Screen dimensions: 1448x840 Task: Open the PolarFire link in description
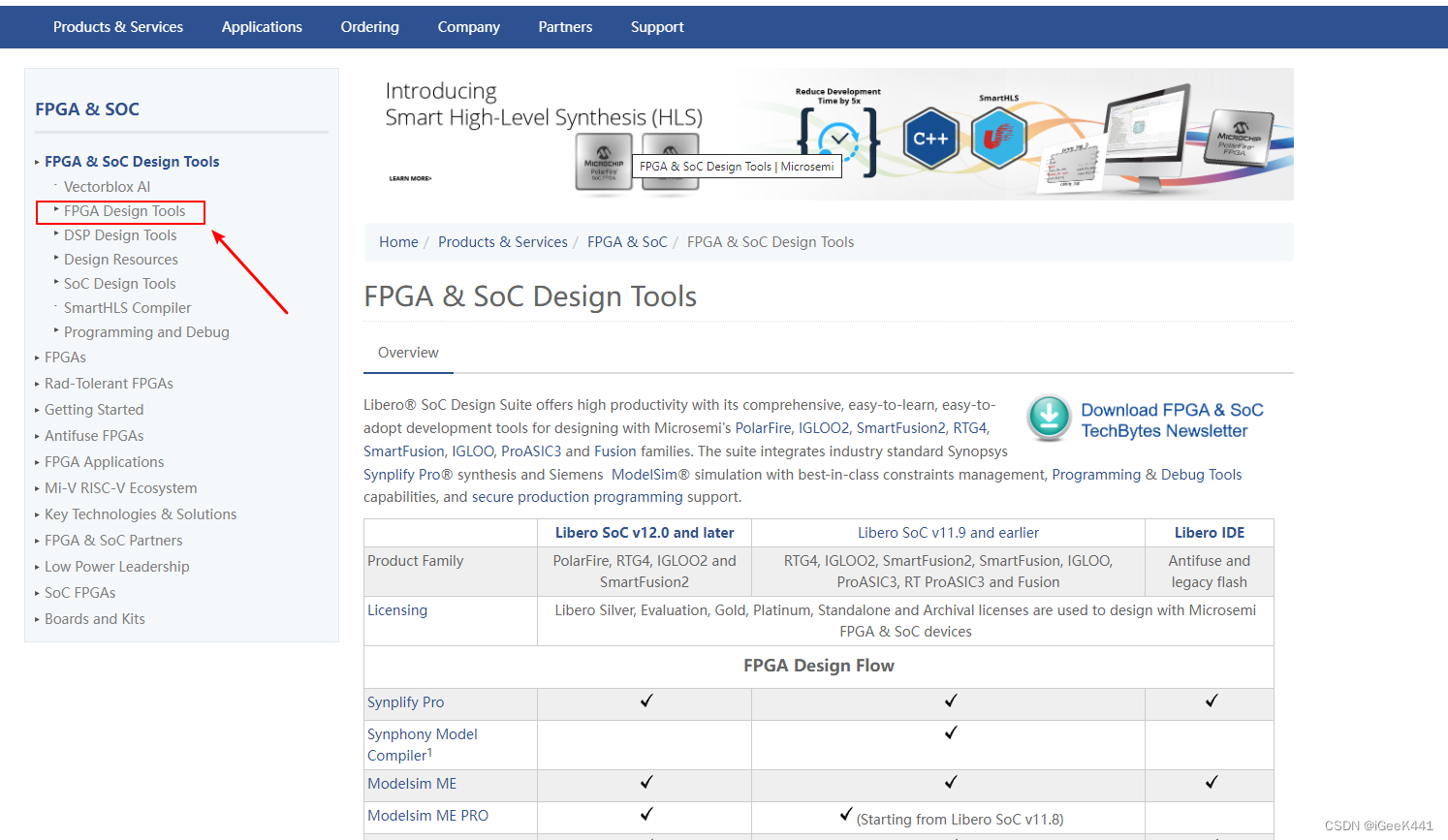pos(764,428)
